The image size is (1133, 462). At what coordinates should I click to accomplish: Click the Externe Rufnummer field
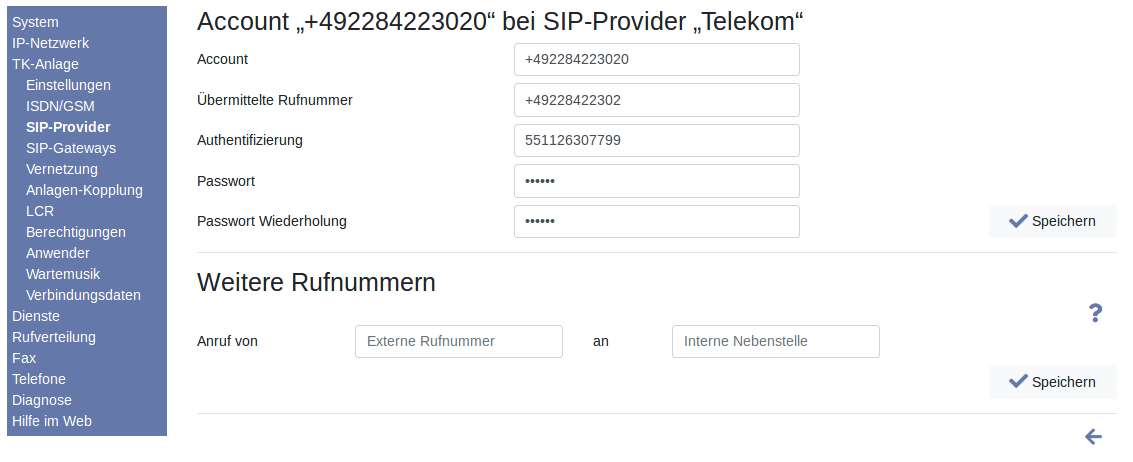coord(458,341)
